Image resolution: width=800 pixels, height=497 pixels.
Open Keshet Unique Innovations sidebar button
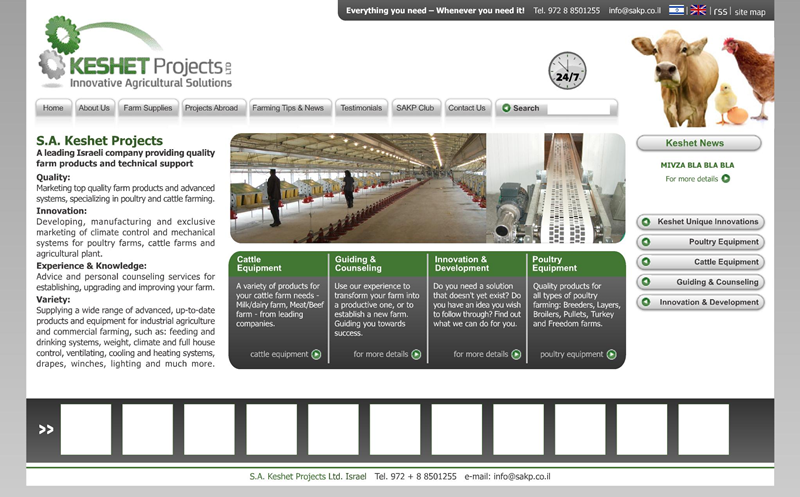(701, 222)
